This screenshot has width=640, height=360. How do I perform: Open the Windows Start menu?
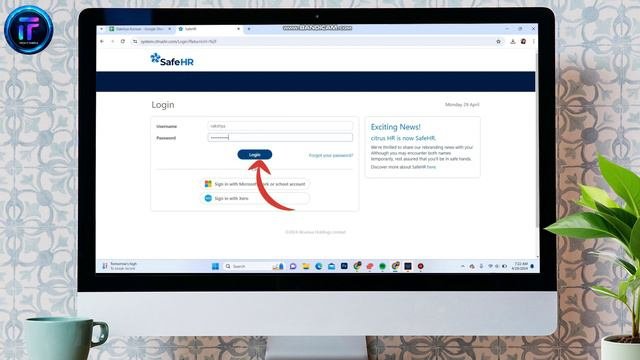pos(216,267)
